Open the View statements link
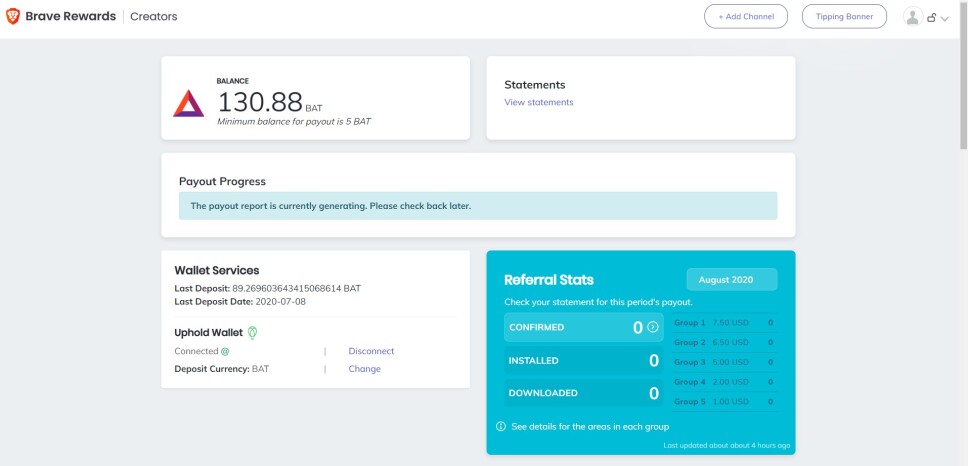This screenshot has width=968, height=466. [x=538, y=102]
